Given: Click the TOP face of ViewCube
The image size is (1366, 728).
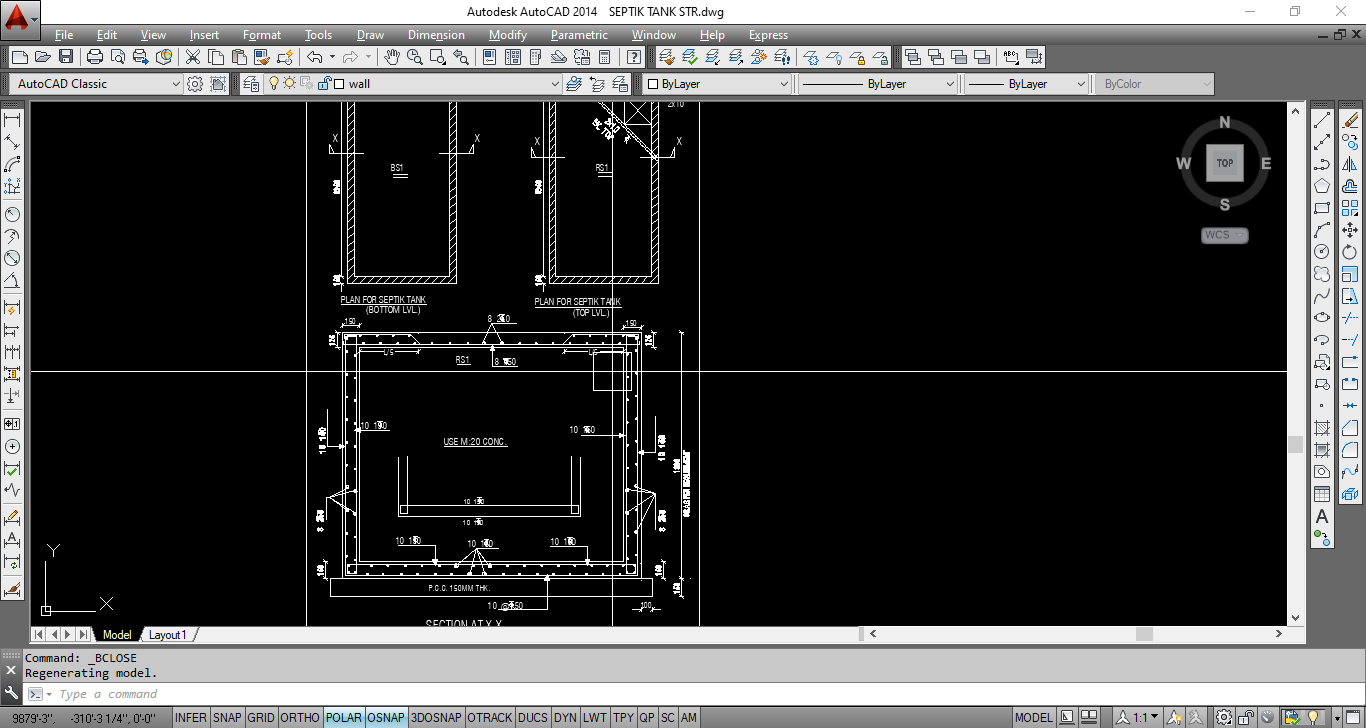Looking at the screenshot, I should [1224, 163].
